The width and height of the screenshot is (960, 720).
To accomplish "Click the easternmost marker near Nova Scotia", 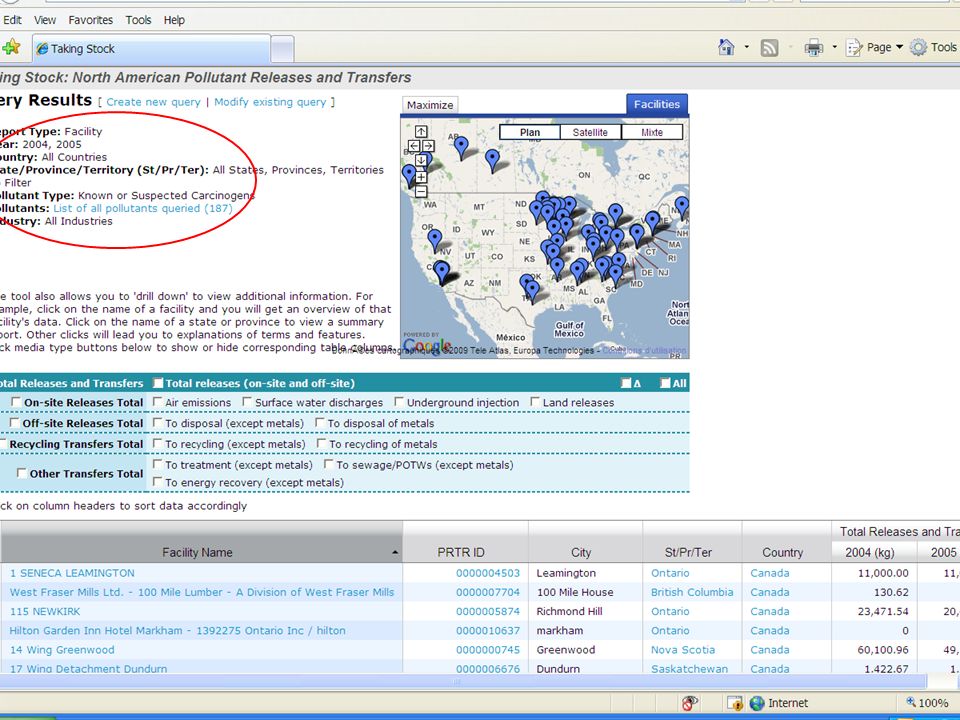I will point(681,208).
